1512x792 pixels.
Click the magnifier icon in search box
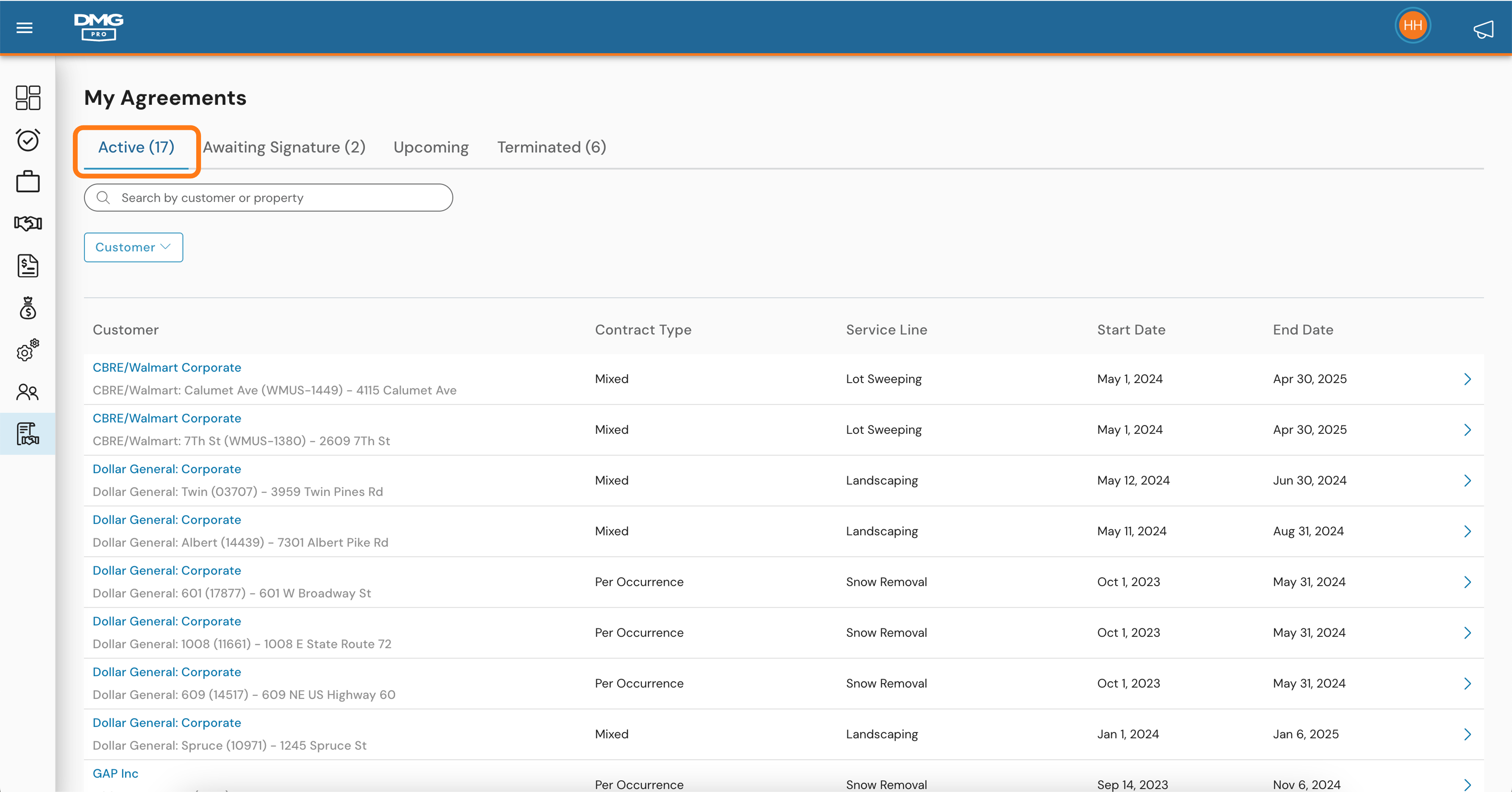(103, 198)
